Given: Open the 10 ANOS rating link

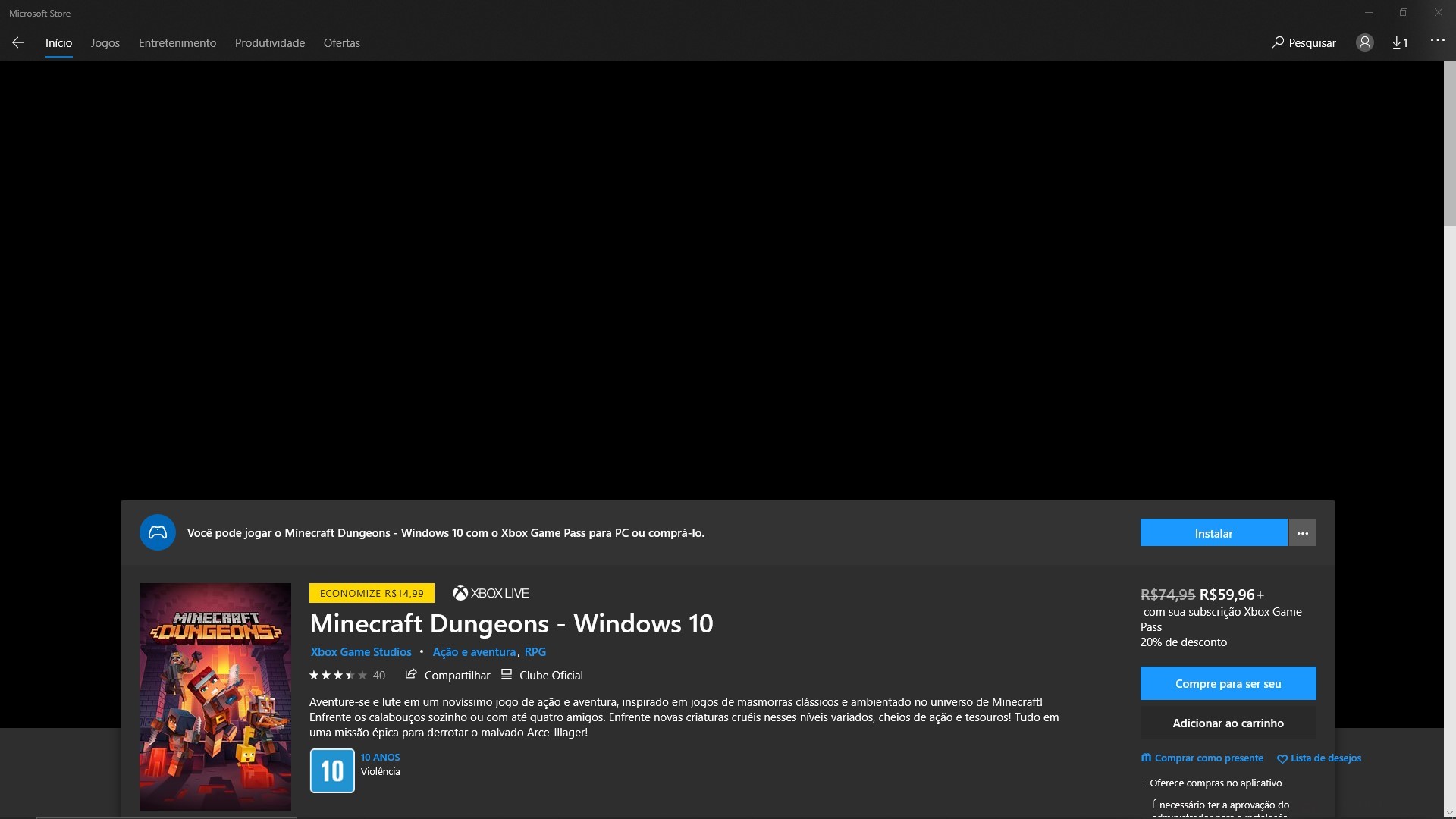Looking at the screenshot, I should coord(380,758).
